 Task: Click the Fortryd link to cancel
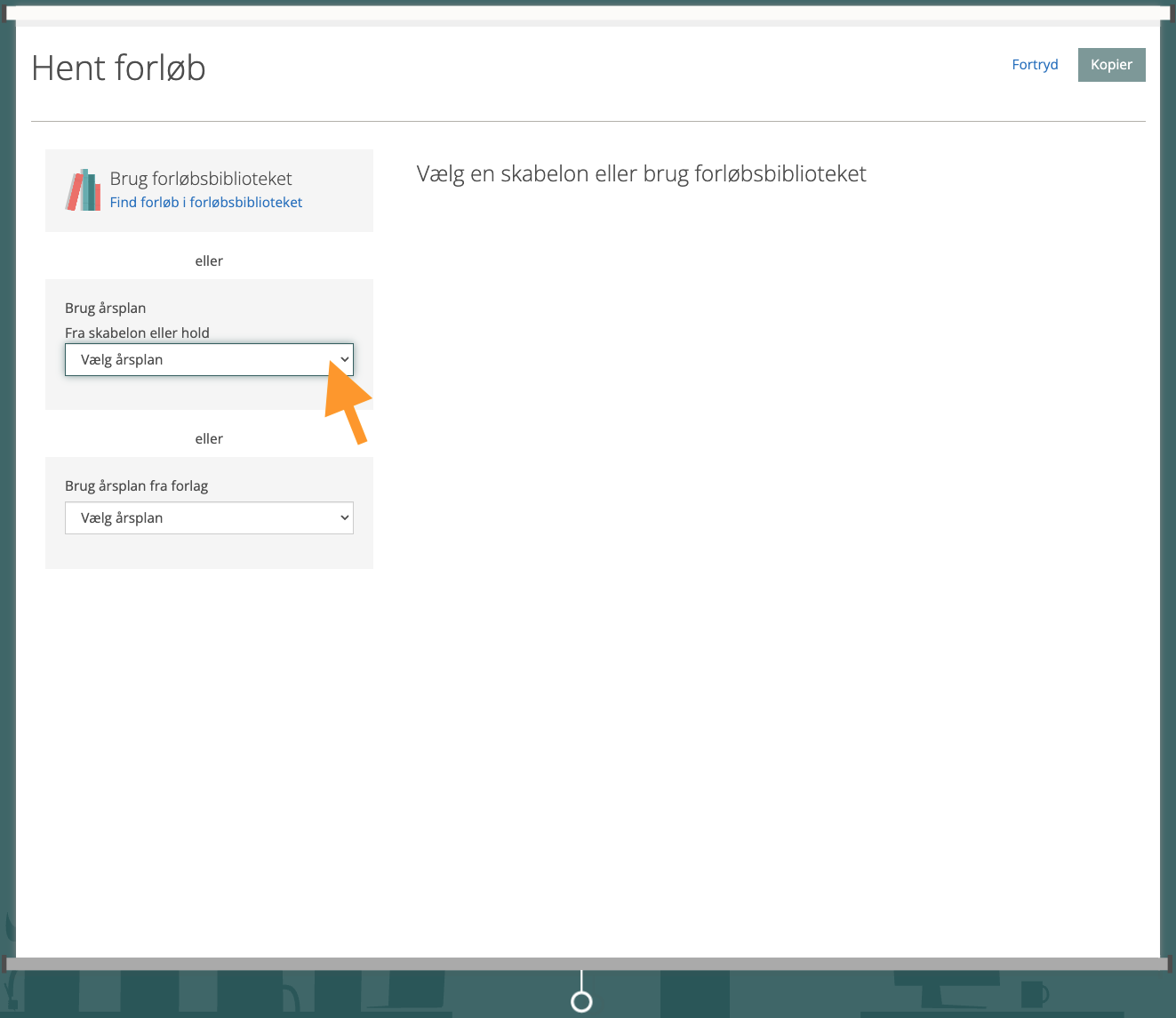(1035, 65)
